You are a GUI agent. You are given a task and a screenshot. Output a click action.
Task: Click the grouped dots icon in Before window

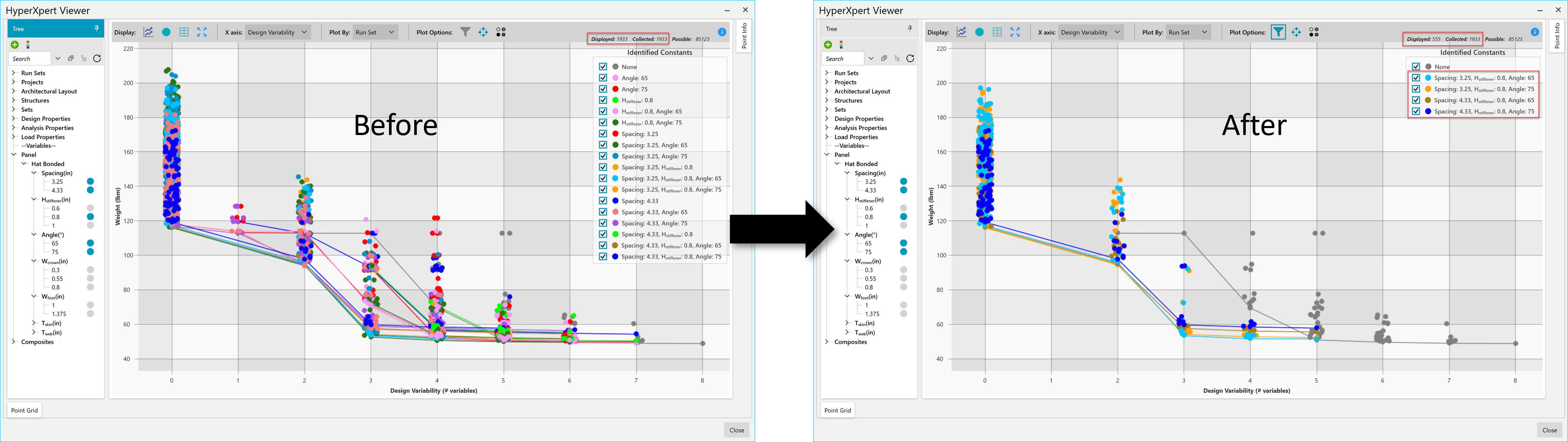click(x=501, y=32)
